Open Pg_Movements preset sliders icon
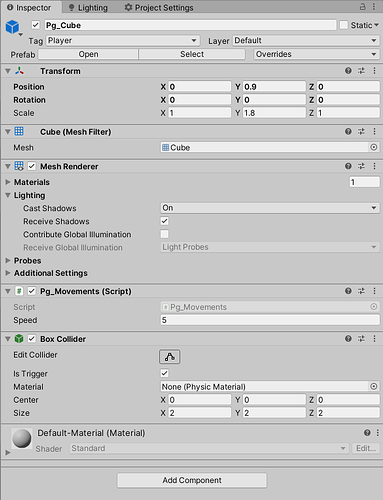Screen dimensions: 383x500 (361, 291)
